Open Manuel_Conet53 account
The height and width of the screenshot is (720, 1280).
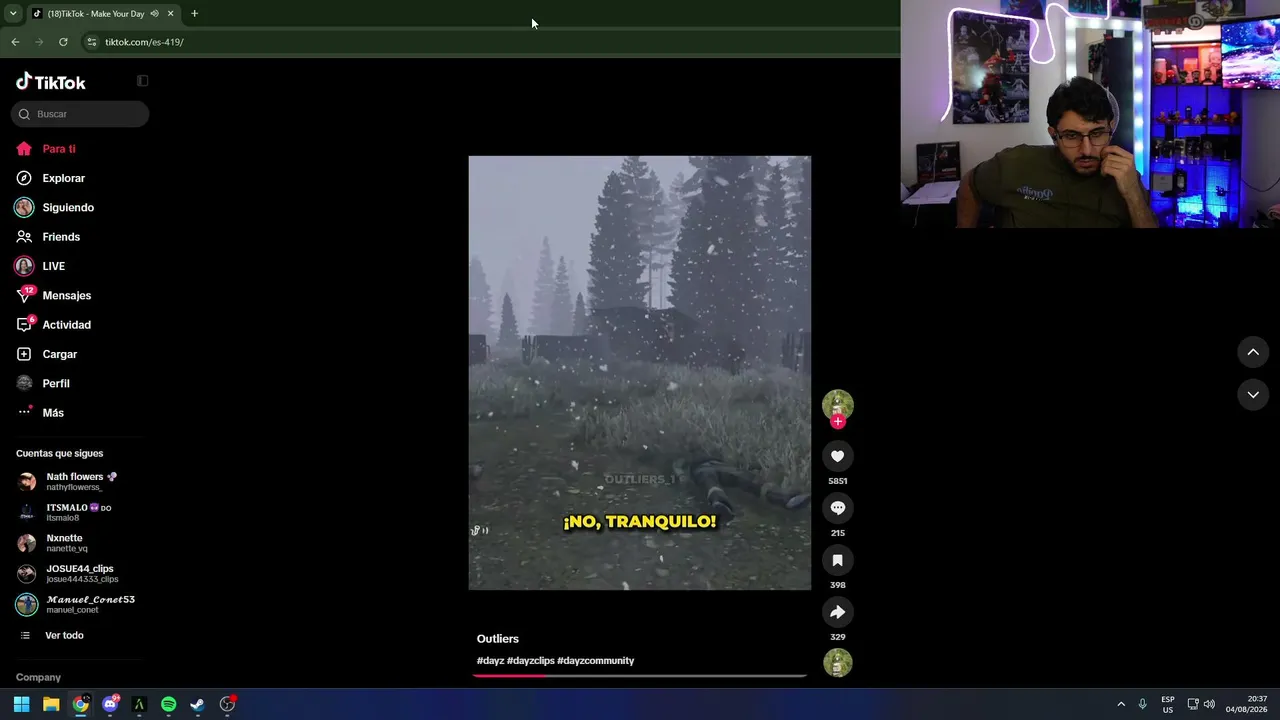pyautogui.click(x=76, y=604)
